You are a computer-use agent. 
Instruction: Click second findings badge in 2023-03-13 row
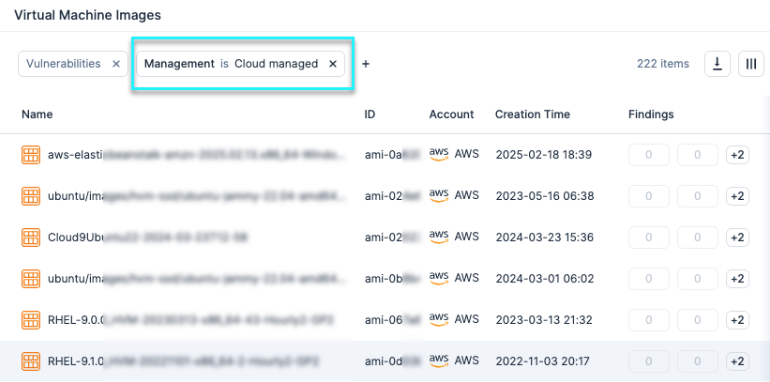pyautogui.click(x=697, y=320)
